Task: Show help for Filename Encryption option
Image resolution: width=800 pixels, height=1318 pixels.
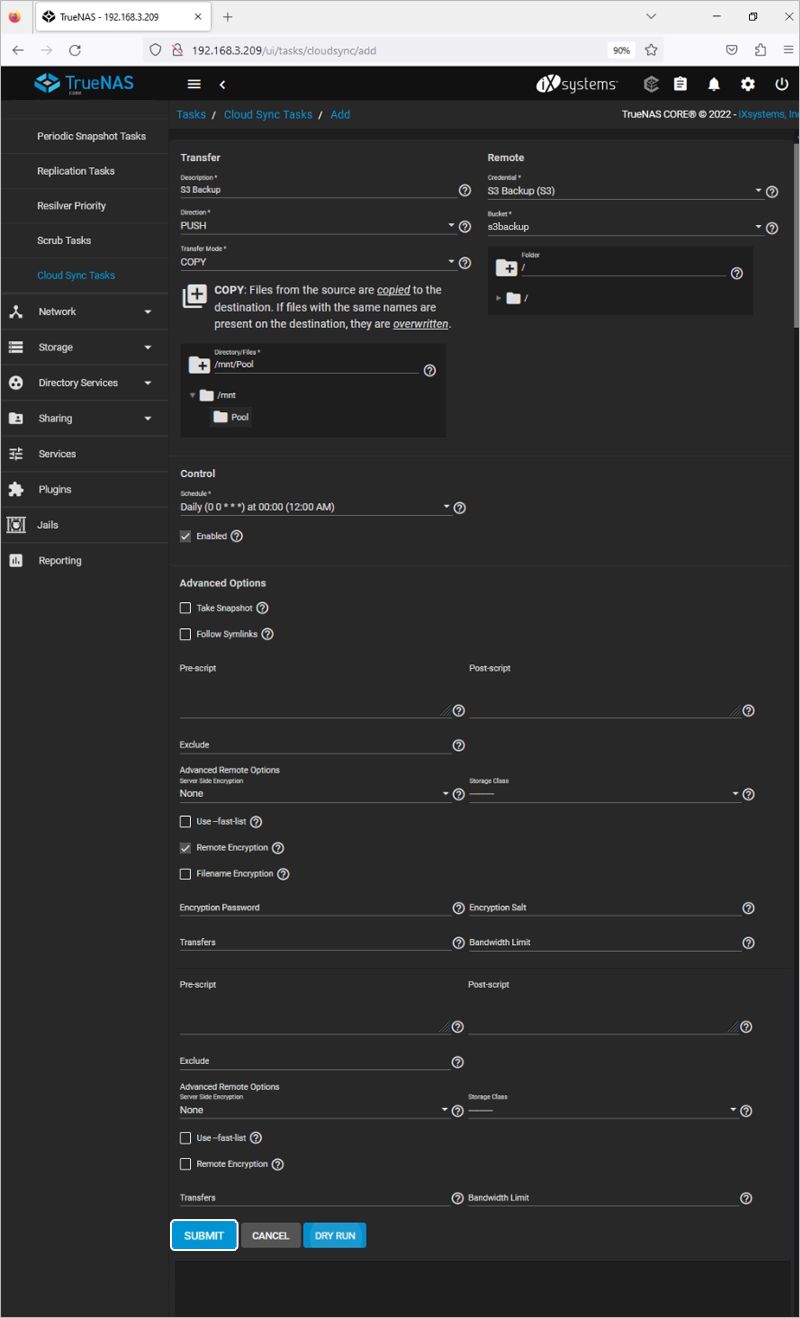Action: click(283, 874)
